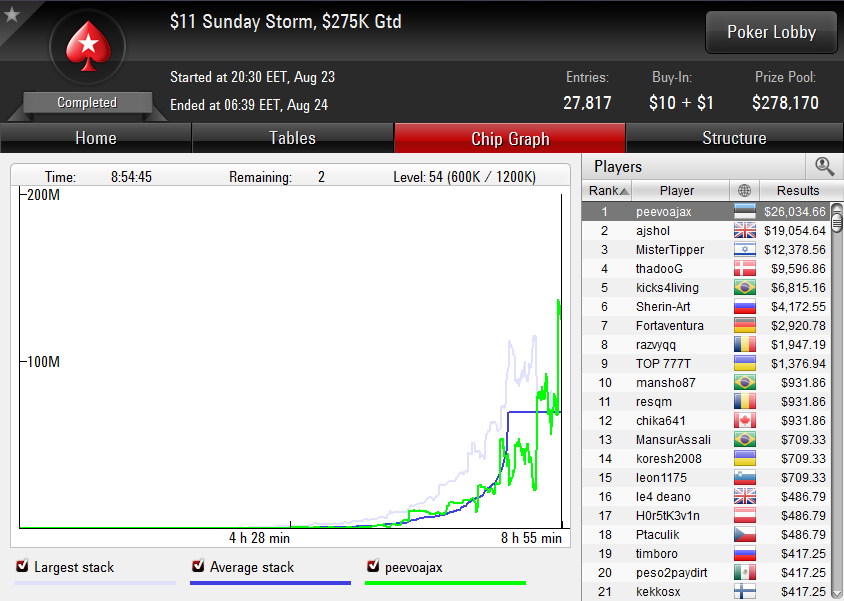Click the Estonia flag beside peevoajax
Viewport: 844px width, 601px height.
click(745, 211)
